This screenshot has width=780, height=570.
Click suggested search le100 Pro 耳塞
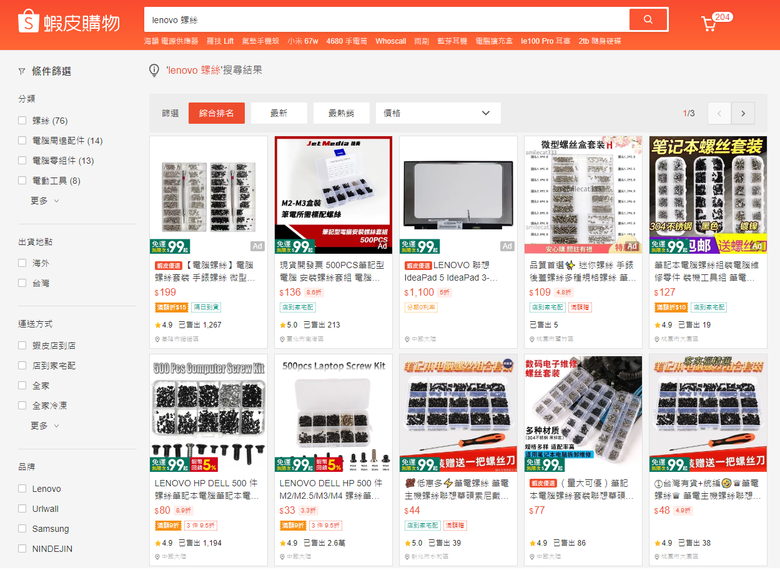pos(545,41)
